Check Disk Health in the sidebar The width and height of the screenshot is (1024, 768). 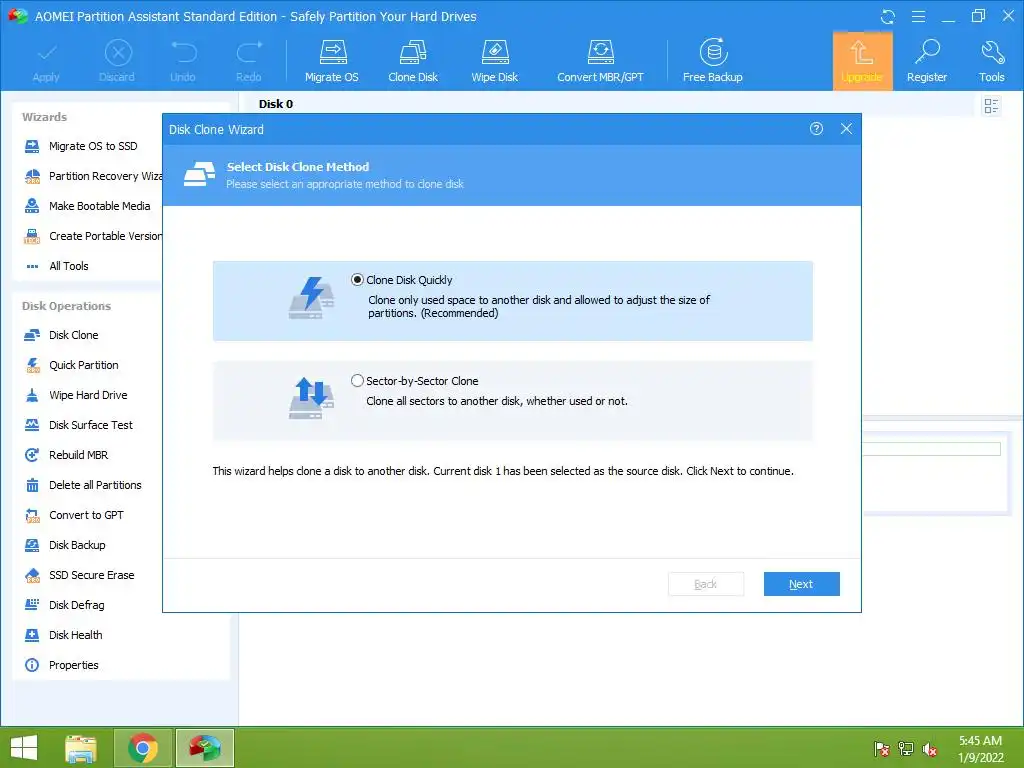(x=75, y=635)
